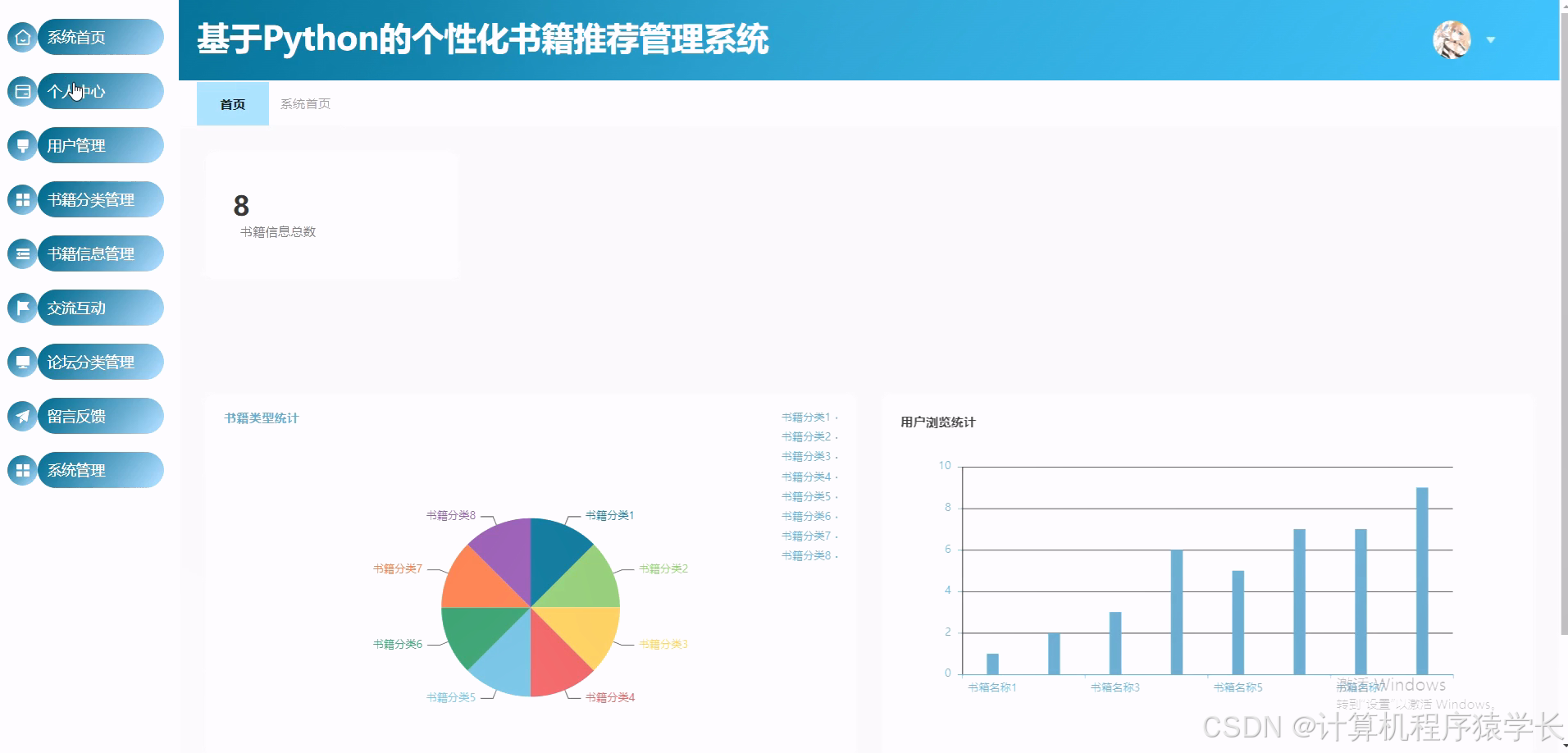Click the 书籍名称3 x-axis label
The width and height of the screenshot is (1568, 753).
pyautogui.click(x=1115, y=687)
